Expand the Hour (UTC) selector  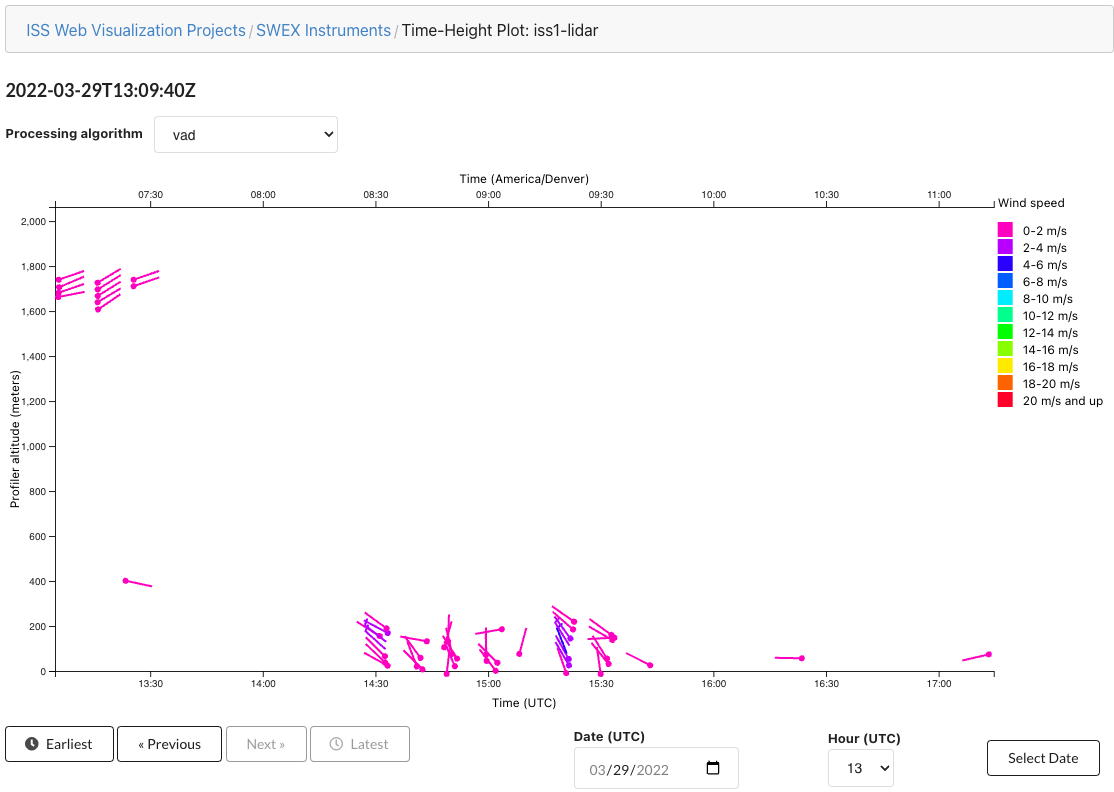click(860, 769)
